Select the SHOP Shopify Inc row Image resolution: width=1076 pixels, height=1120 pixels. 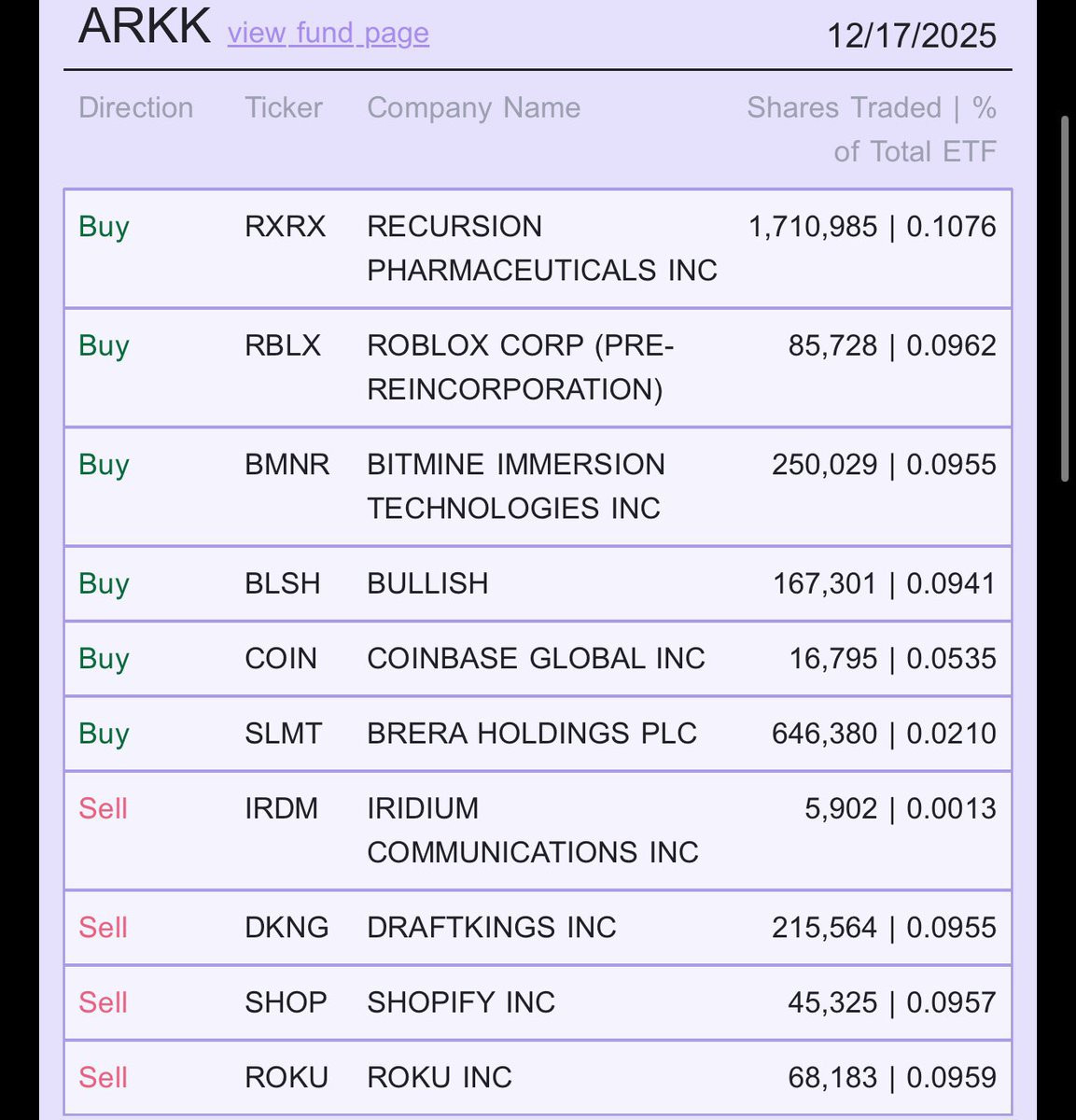[538, 1002]
